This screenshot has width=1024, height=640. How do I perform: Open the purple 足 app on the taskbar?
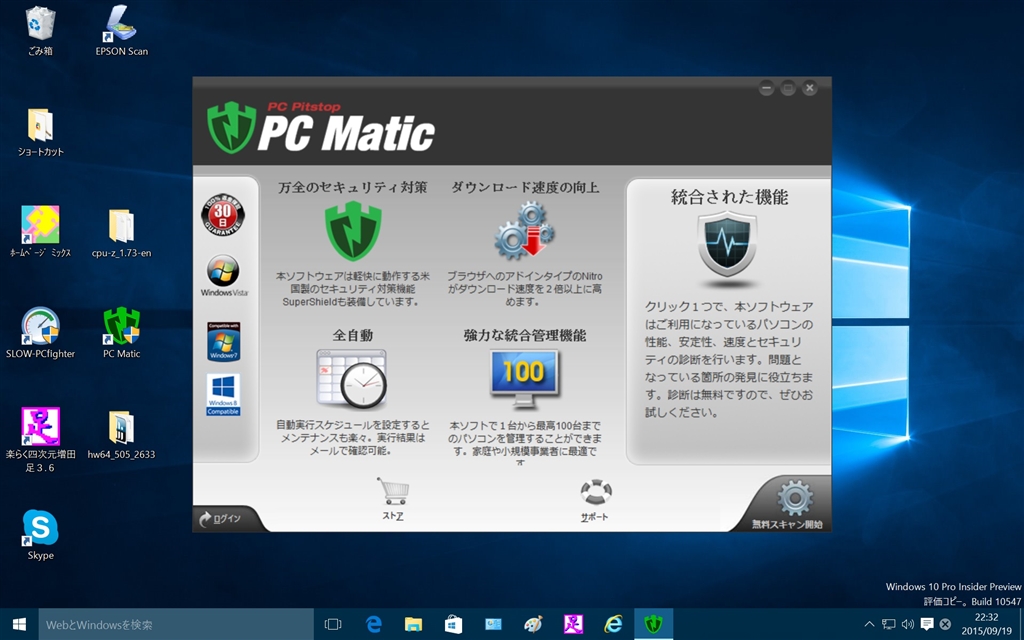pos(573,624)
